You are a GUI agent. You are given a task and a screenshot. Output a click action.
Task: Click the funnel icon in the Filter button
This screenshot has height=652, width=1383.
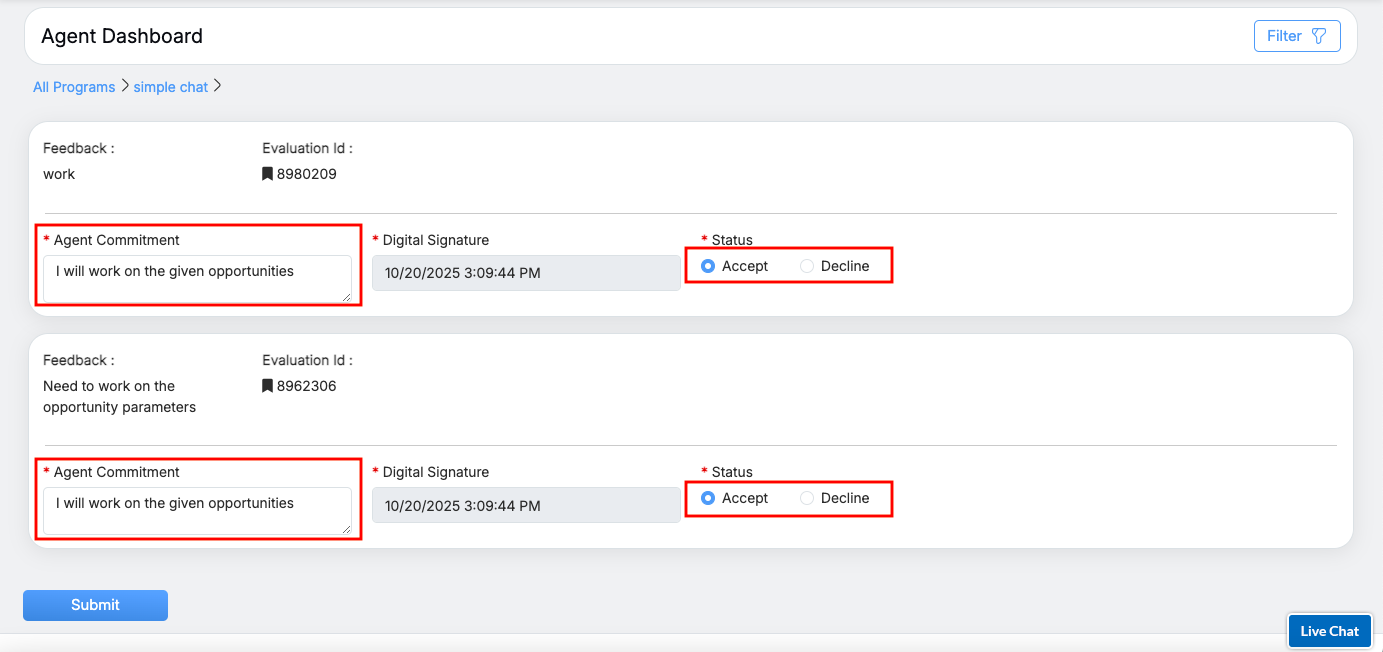coord(1319,36)
